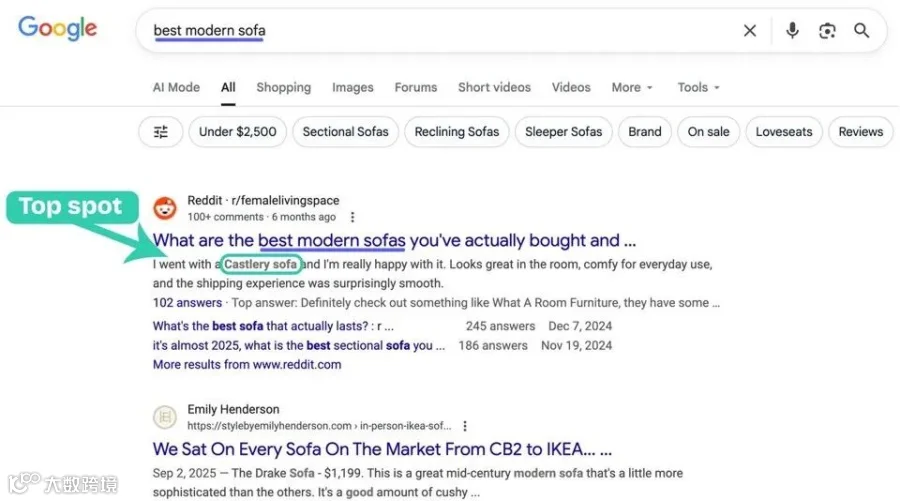Click More results from www.reddit.com
Viewport: 900px width, 501px height.
tap(247, 364)
